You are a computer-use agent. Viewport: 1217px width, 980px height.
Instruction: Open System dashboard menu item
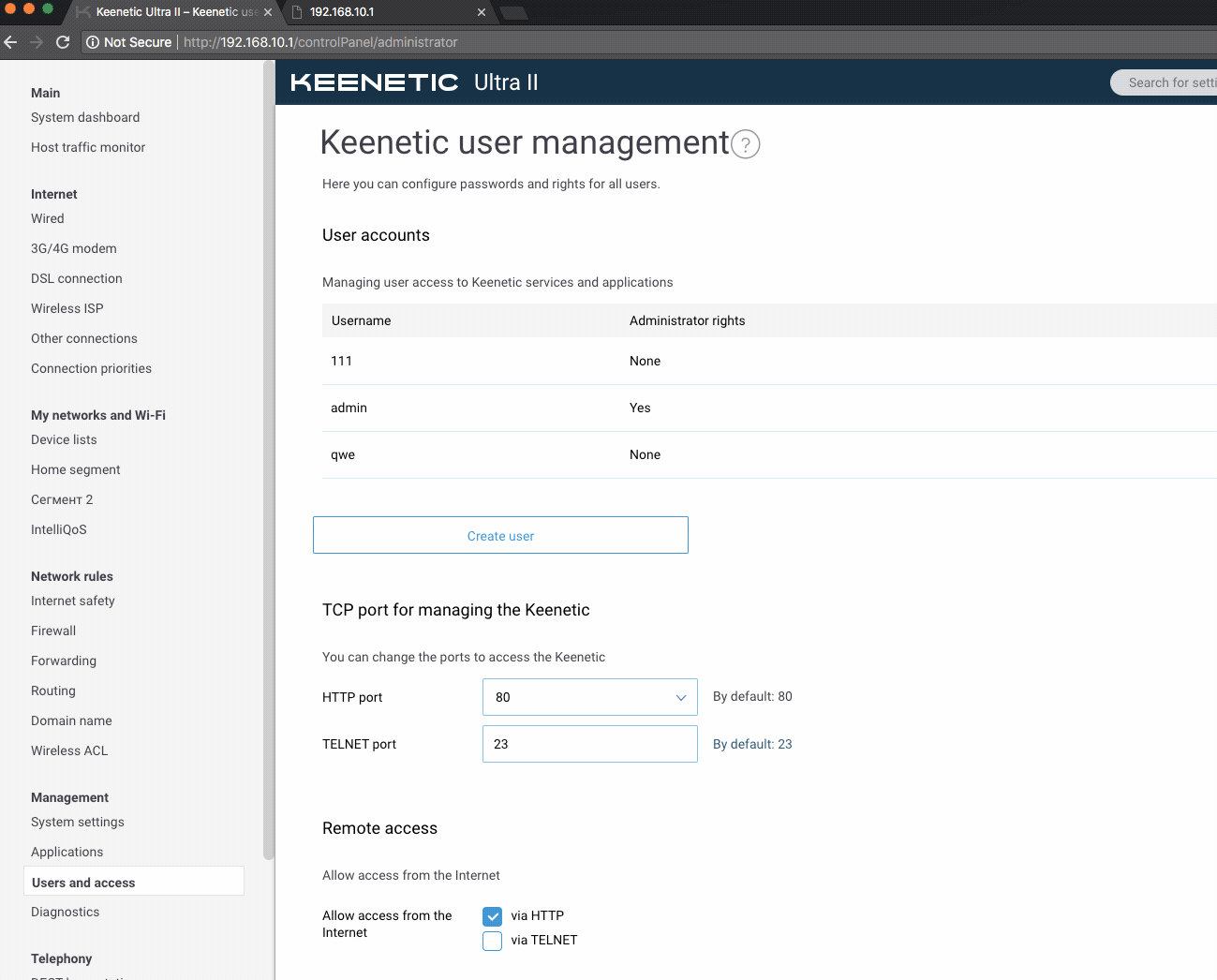(x=85, y=117)
